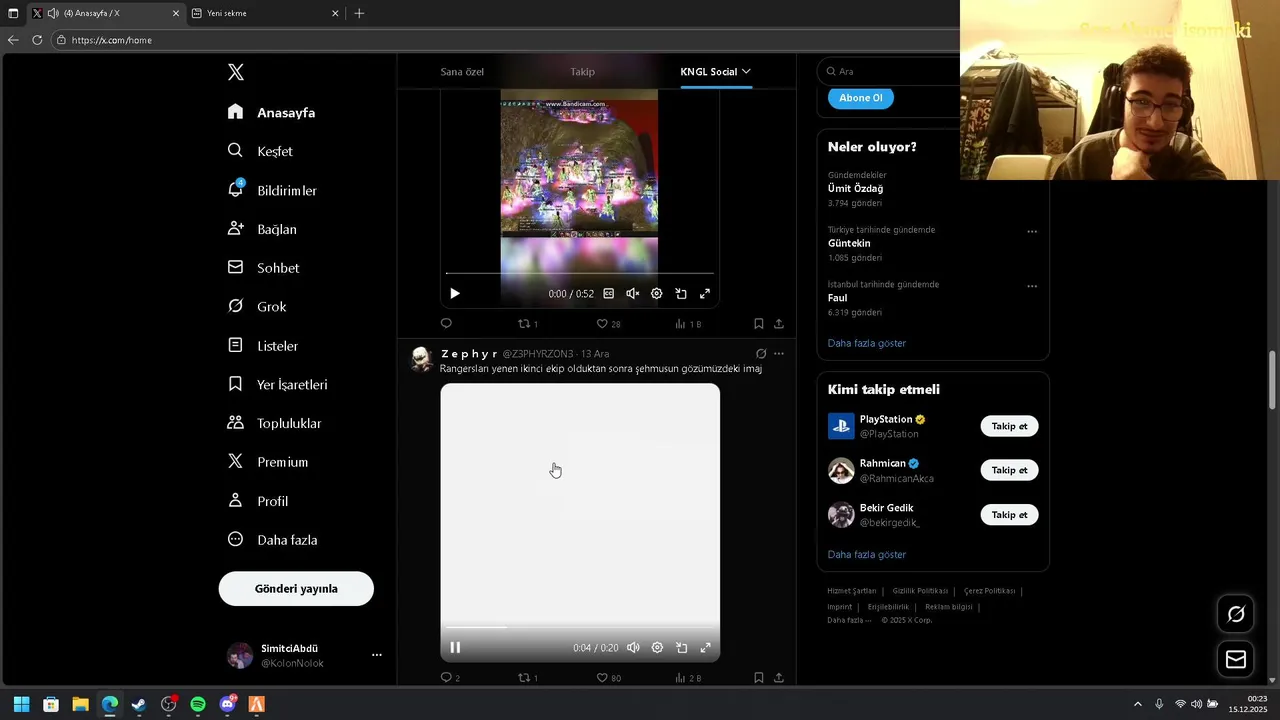Toggle captions on first video
Image resolution: width=1280 pixels, height=720 pixels.
608,294
